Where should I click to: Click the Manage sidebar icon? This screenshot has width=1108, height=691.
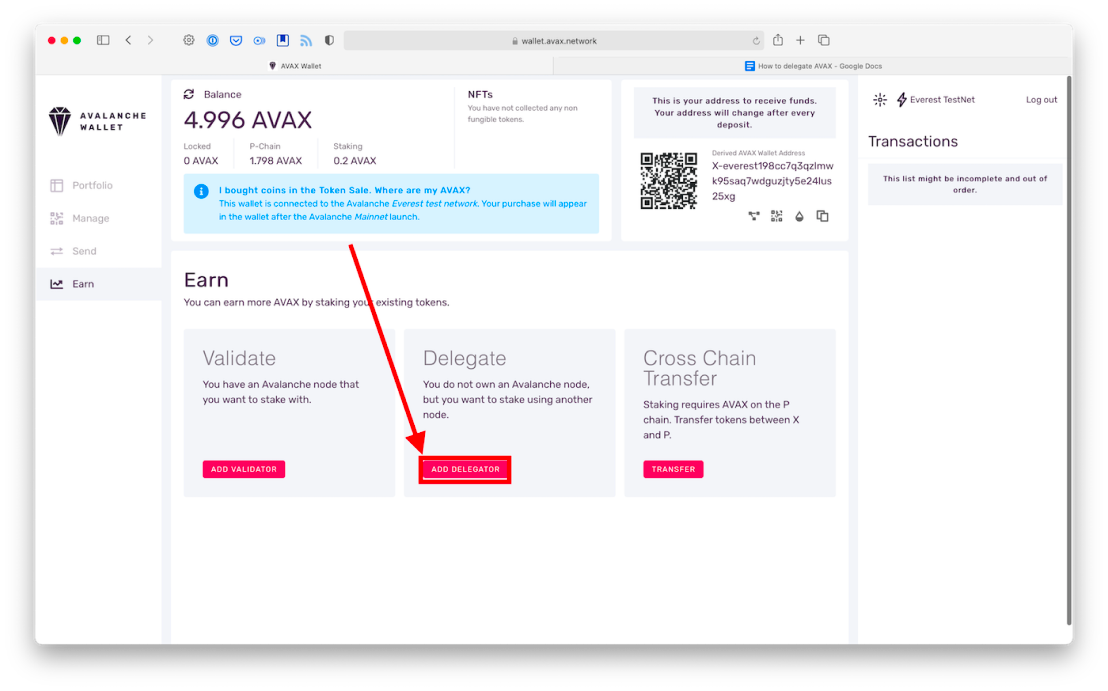(x=57, y=218)
